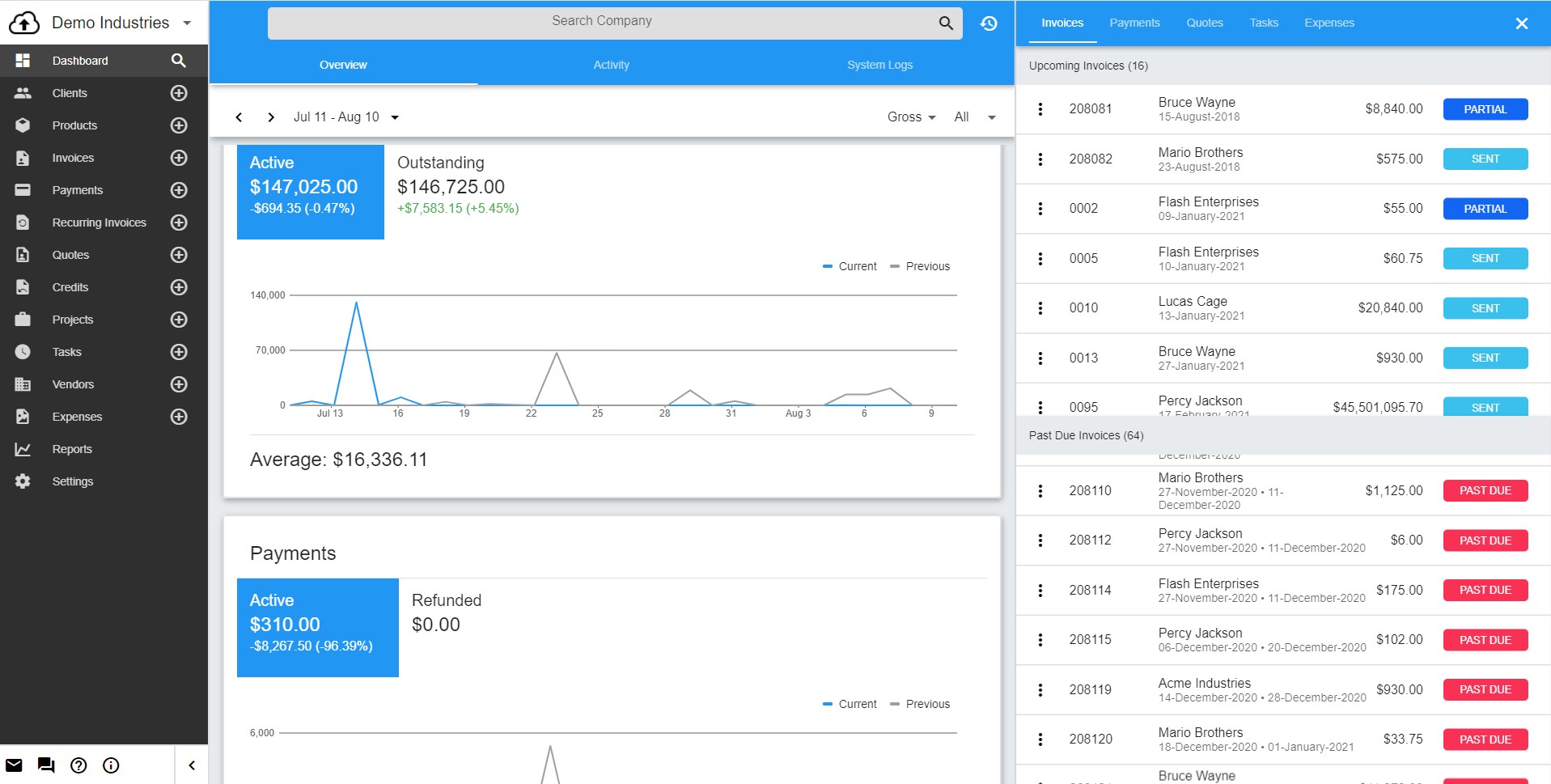This screenshot has height=784, width=1551.
Task: Open Invoices from the left navigation
Action: (73, 158)
